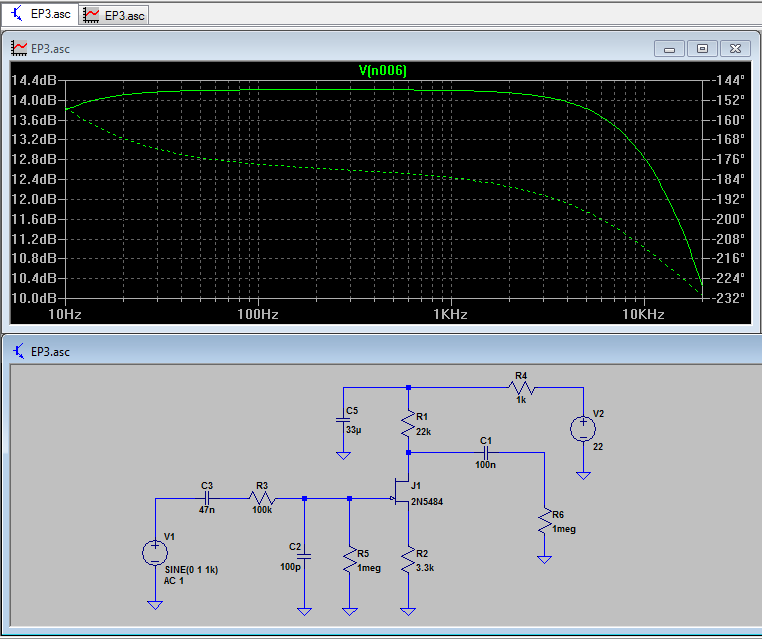Select the C3 input capacitor symbol
This screenshot has width=762, height=640.
tap(207, 497)
